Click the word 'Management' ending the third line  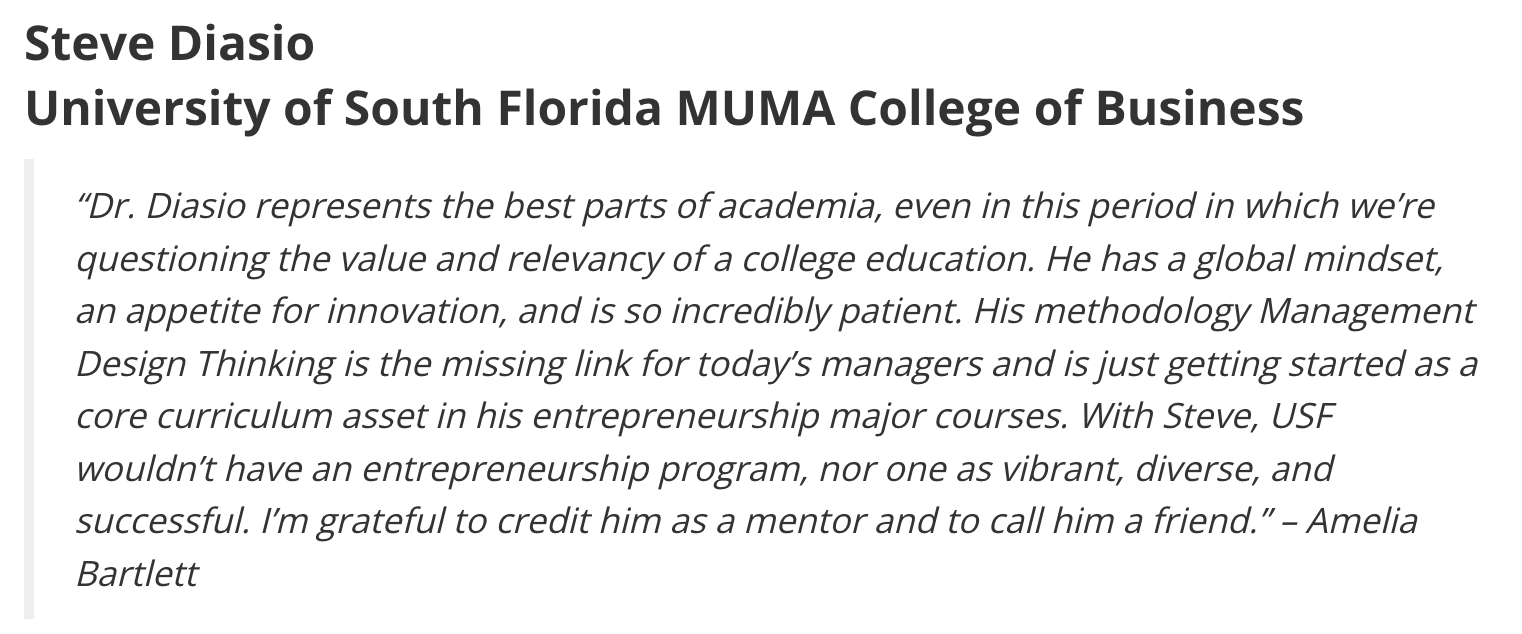(x=1367, y=312)
